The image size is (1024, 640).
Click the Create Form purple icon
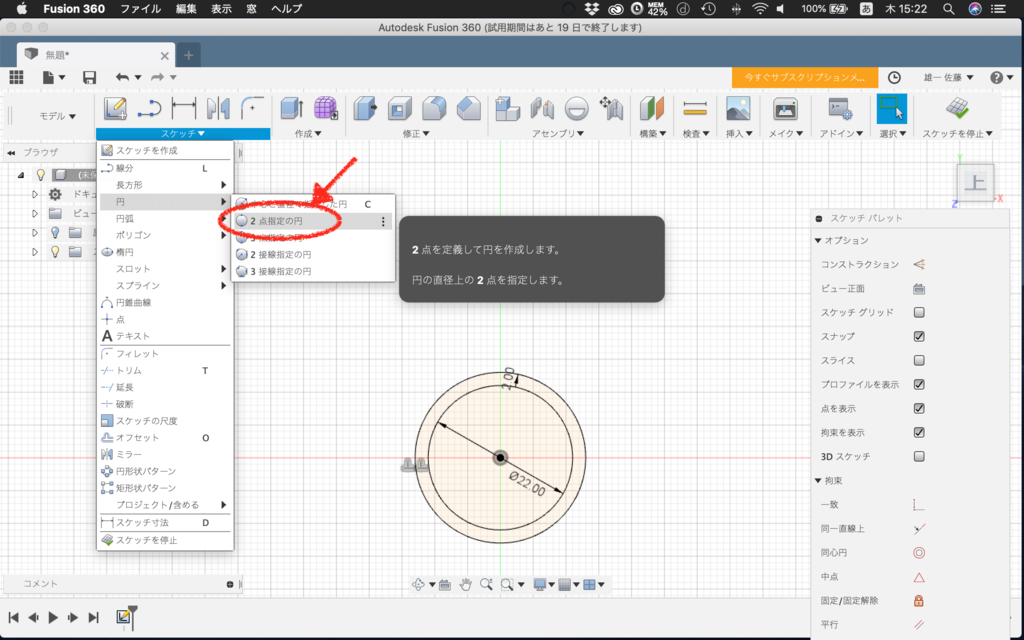coord(325,108)
